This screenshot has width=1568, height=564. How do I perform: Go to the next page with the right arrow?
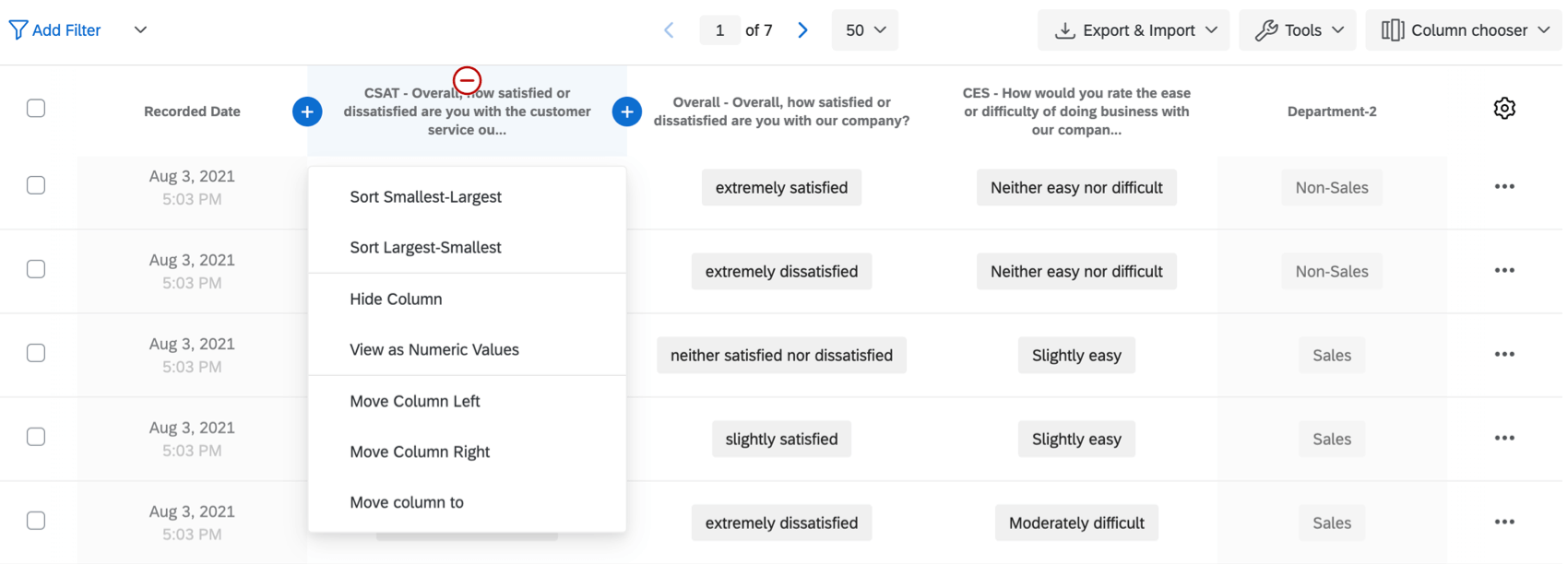pos(802,29)
